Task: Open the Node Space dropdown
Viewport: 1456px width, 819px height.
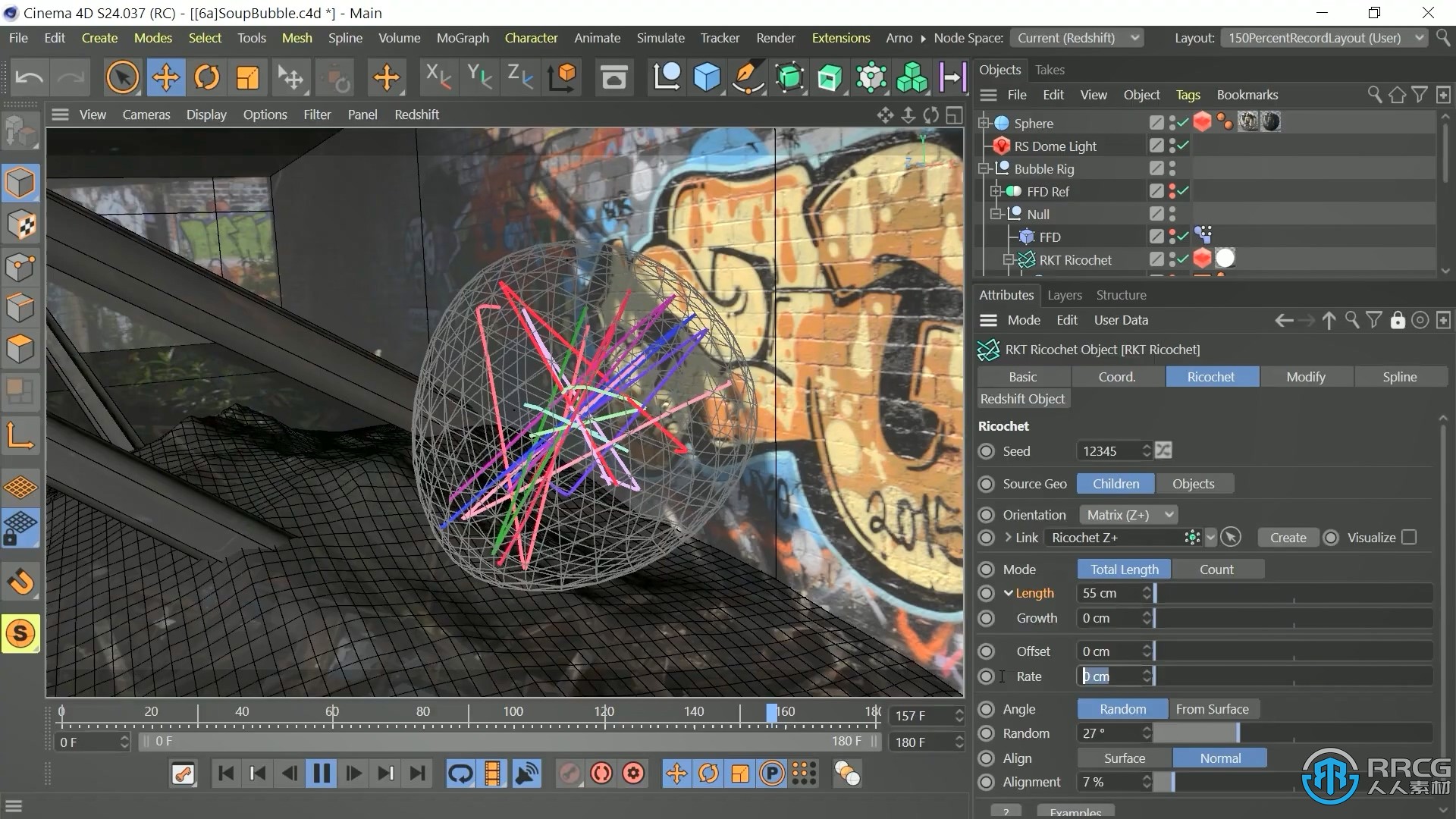Action: [x=1078, y=38]
